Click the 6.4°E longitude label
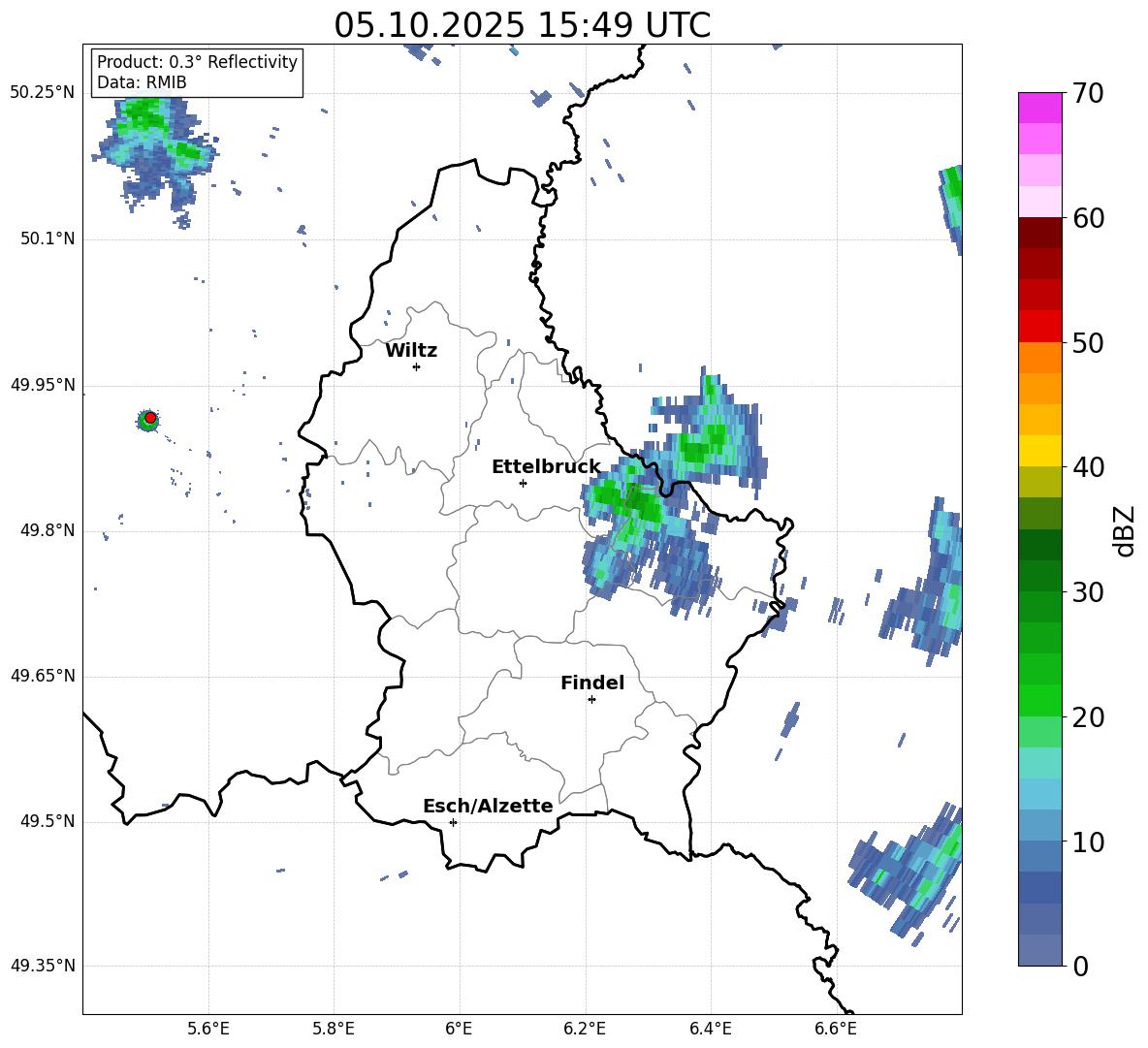 click(710, 1029)
